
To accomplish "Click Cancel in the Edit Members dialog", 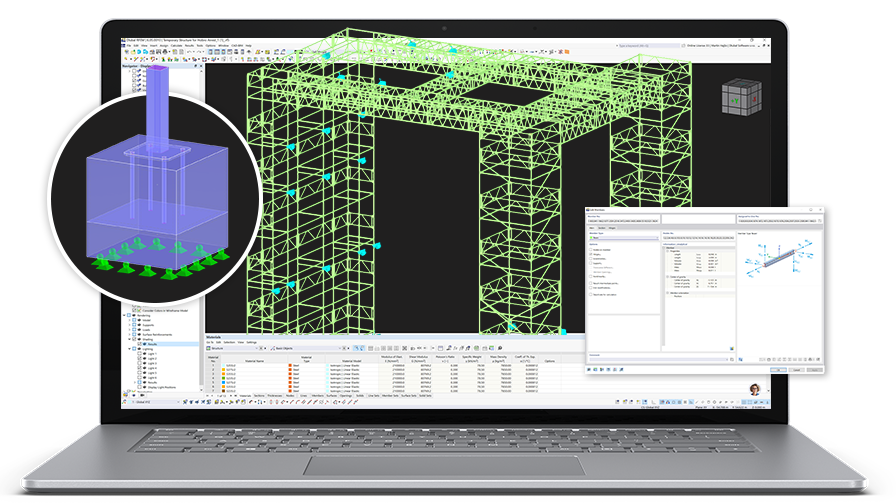I will click(797, 370).
